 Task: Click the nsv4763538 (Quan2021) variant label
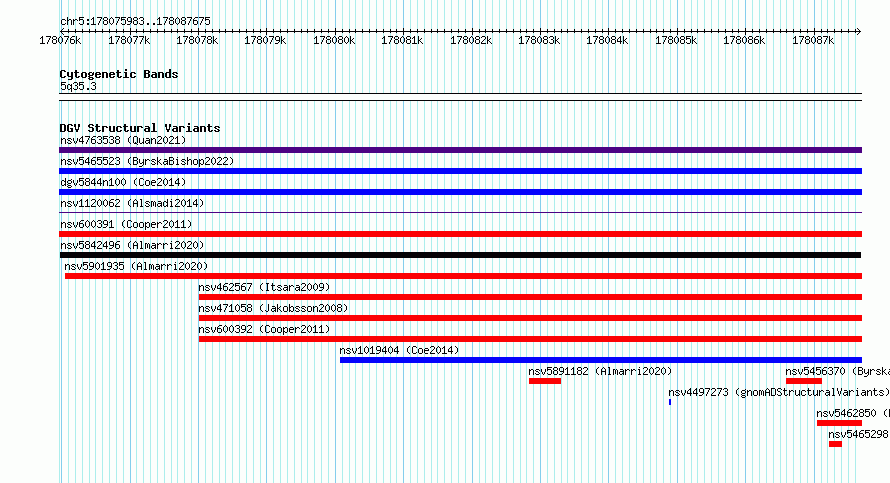123,140
